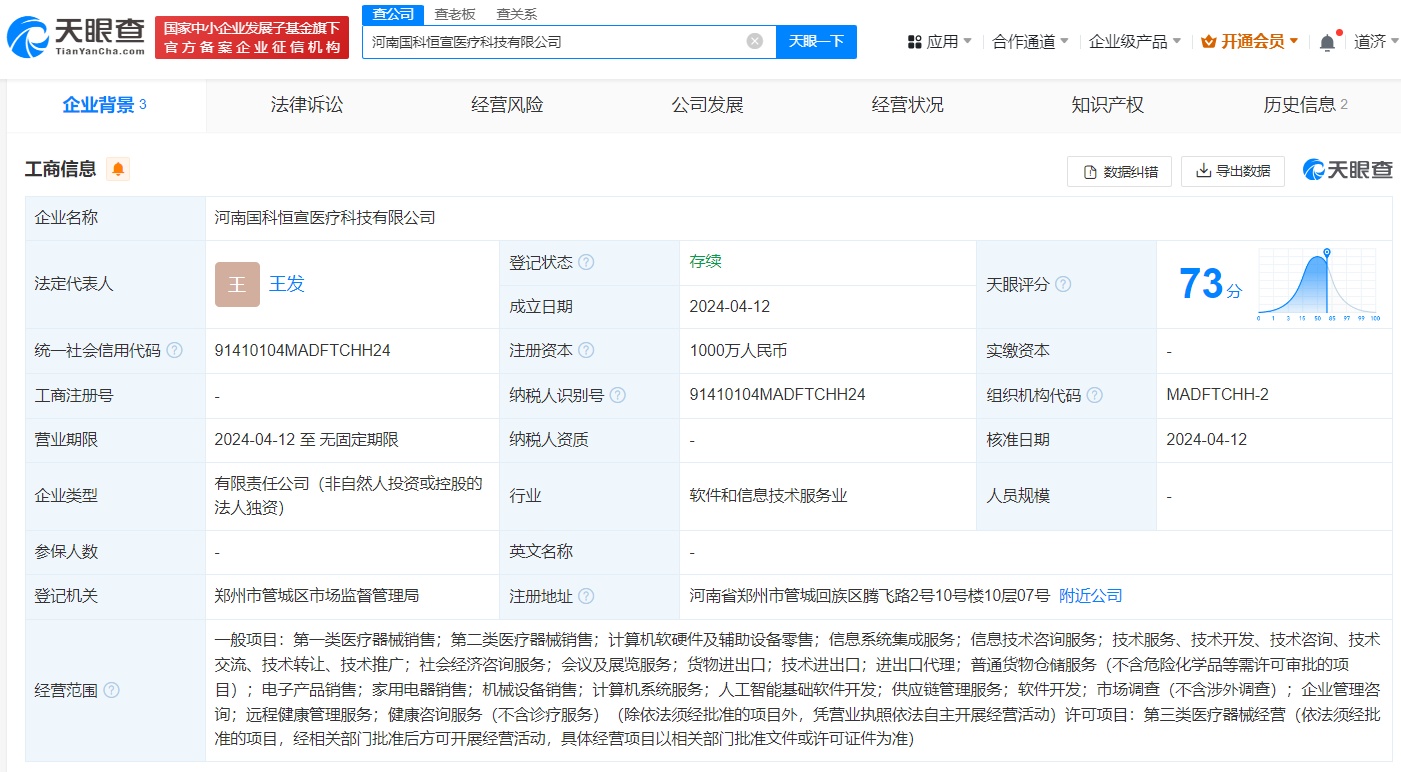Click the crown icon on 开通会员

tap(1207, 41)
